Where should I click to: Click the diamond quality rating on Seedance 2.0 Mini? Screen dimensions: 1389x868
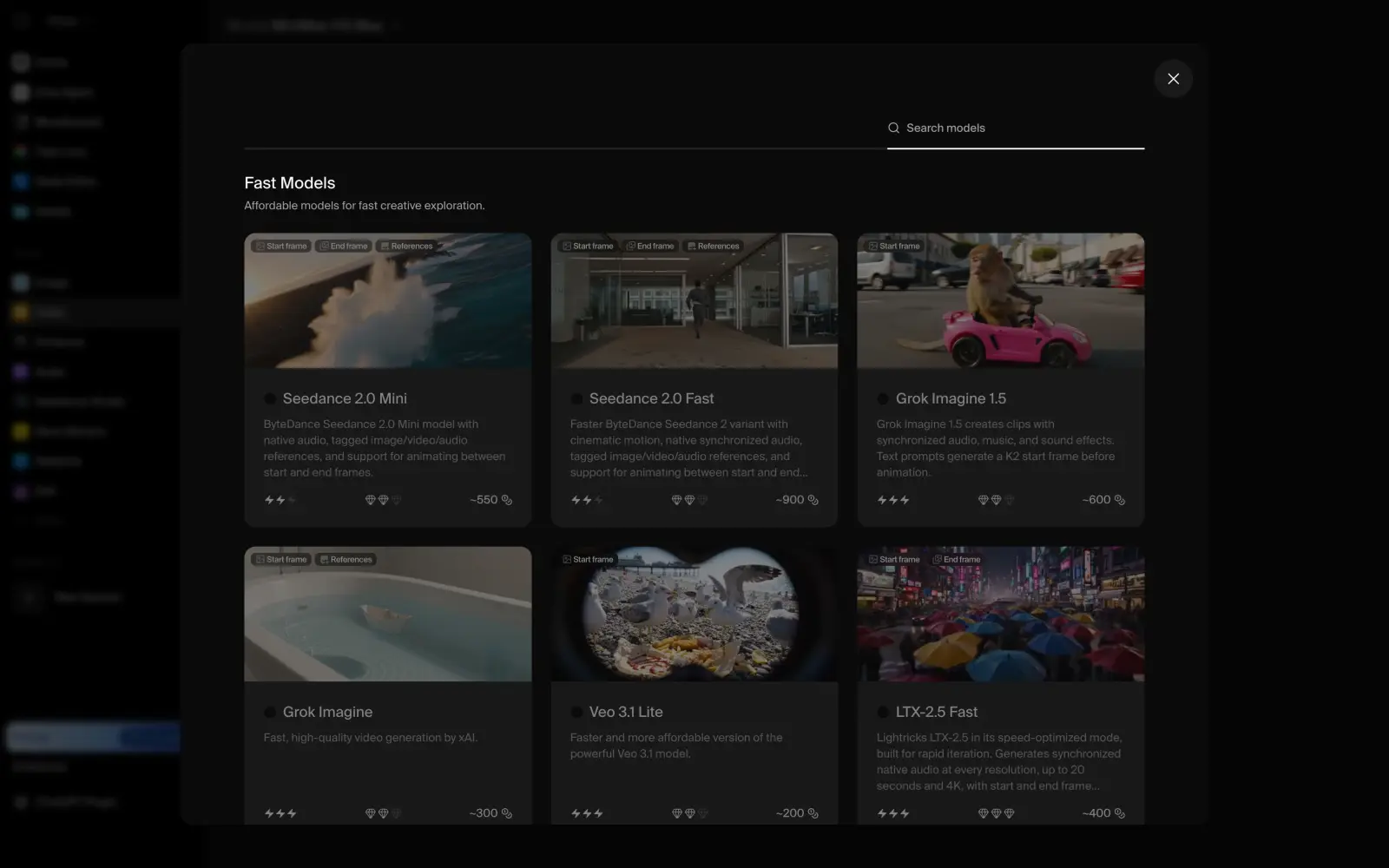pos(383,500)
